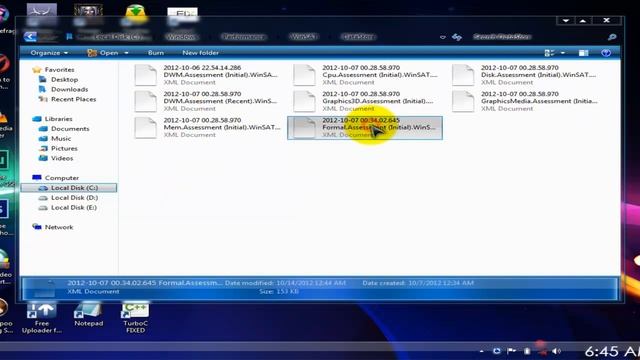Viewport: 640px width, 360px height.
Task: Click the Mem.Assessment file's document icon
Action: click(146, 128)
